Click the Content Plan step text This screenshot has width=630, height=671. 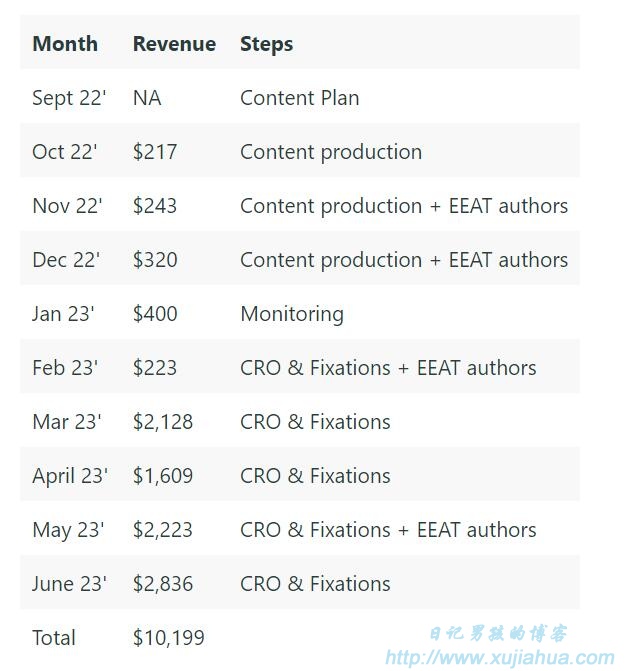pos(300,98)
